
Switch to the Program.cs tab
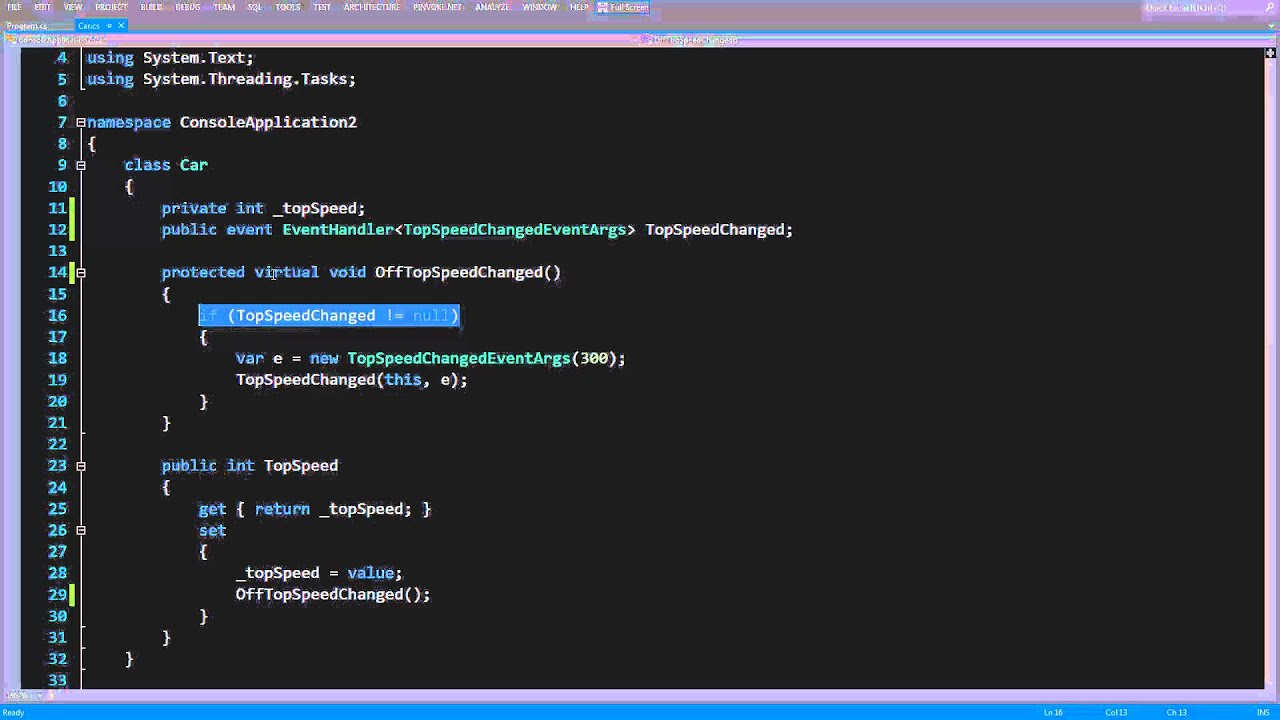click(x=26, y=25)
